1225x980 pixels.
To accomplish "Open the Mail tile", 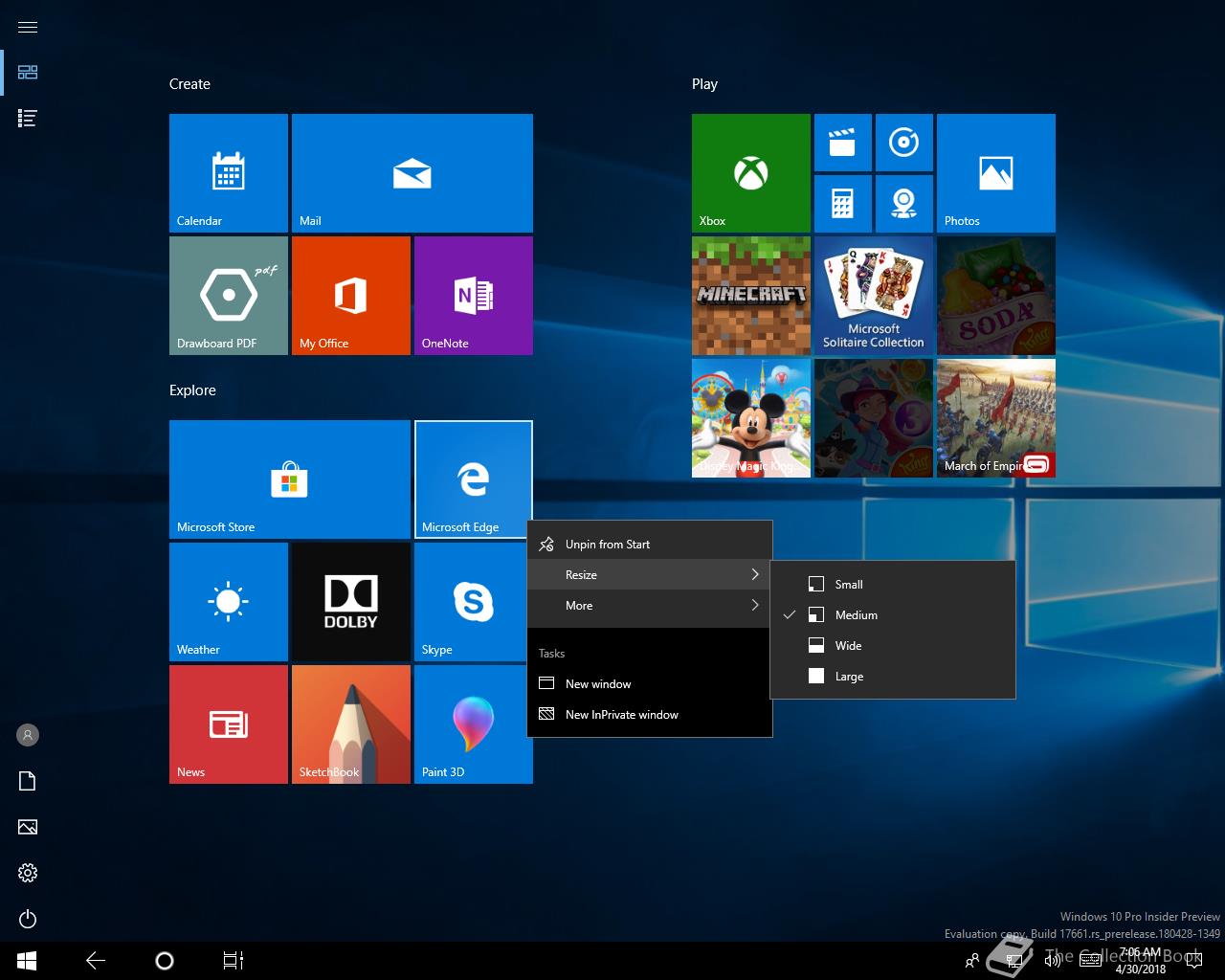I will pyautogui.click(x=412, y=173).
